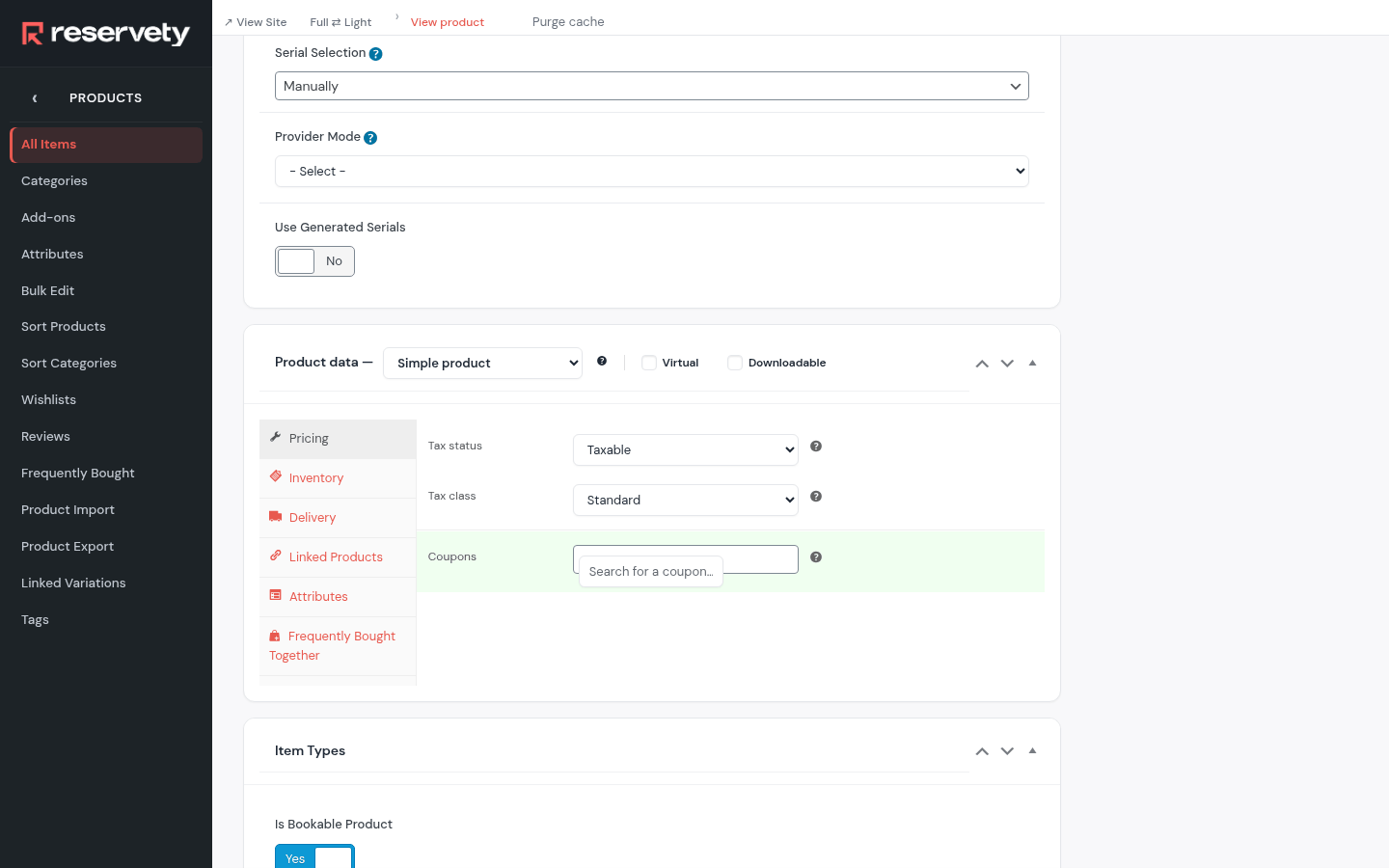The width and height of the screenshot is (1389, 868).
Task: Toggle Use Generated Serials switch
Action: (x=314, y=261)
